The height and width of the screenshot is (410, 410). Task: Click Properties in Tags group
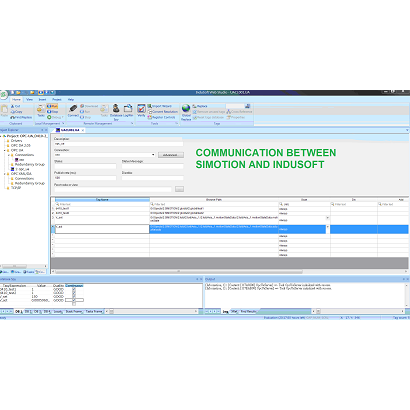[236, 117]
